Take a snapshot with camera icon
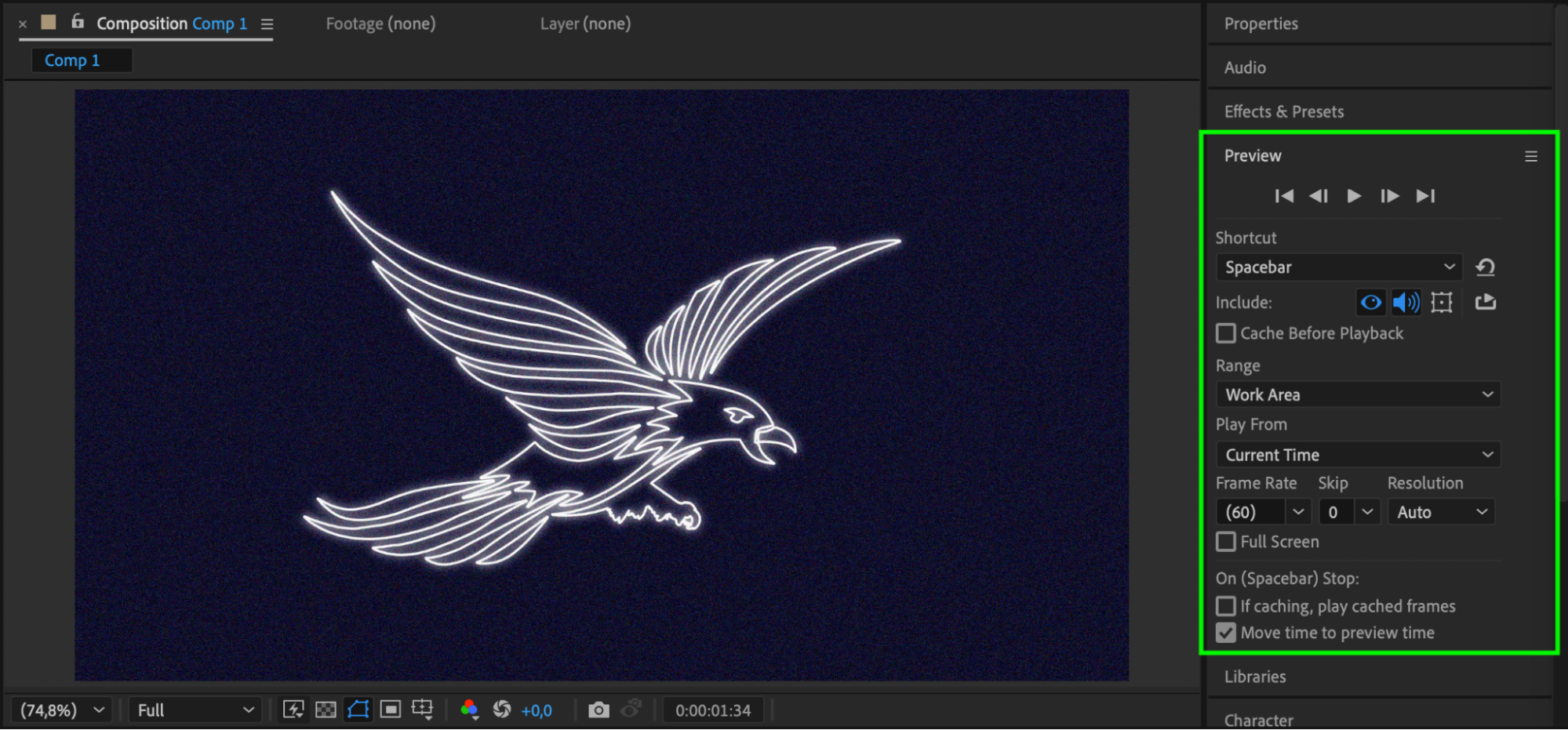Screen dimensions: 1568x730 (598, 710)
